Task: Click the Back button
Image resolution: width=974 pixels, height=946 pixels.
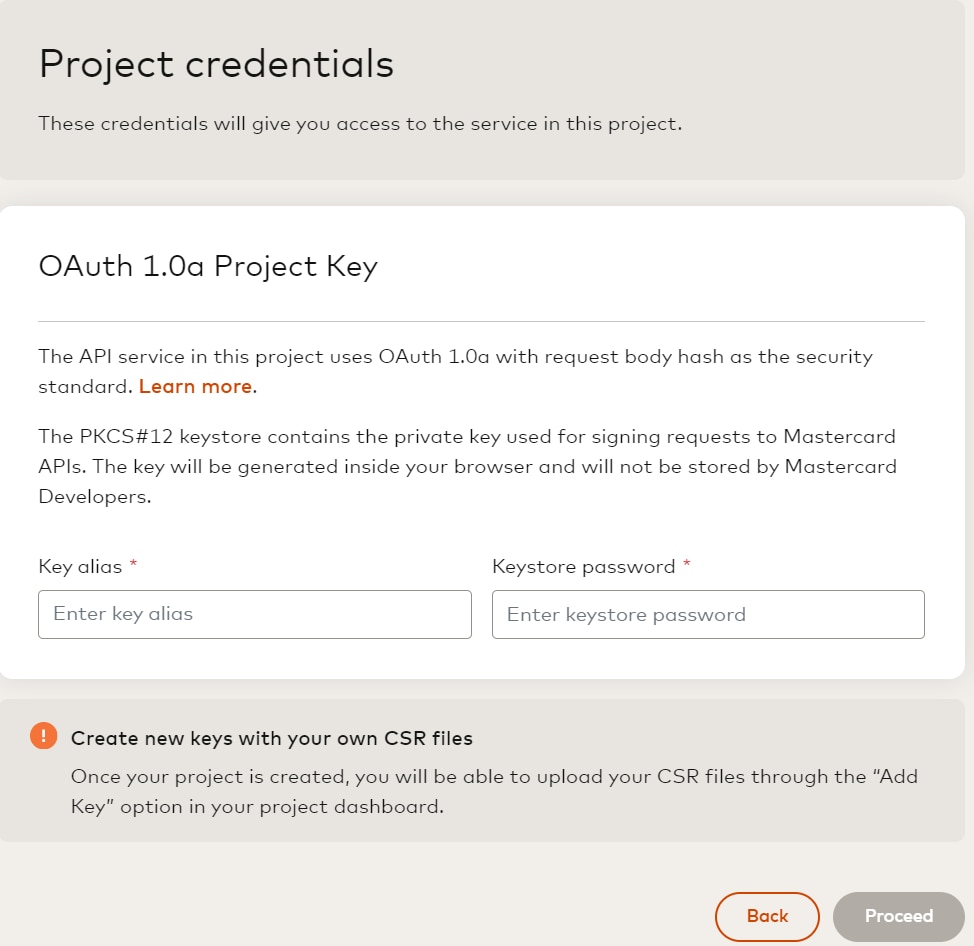Action: [767, 916]
